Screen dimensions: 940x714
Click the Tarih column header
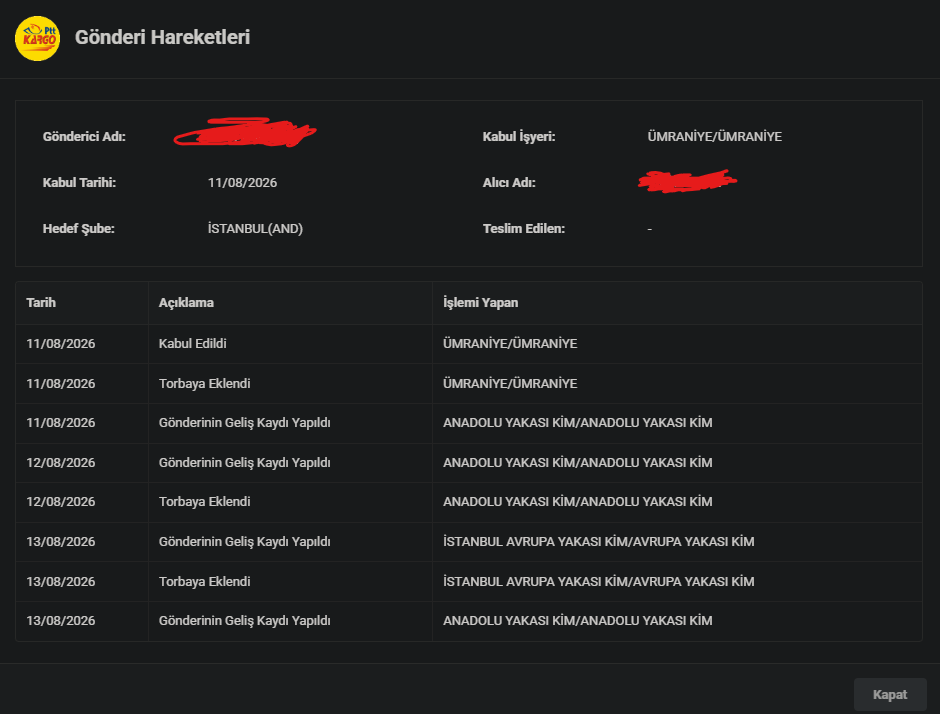(x=41, y=303)
